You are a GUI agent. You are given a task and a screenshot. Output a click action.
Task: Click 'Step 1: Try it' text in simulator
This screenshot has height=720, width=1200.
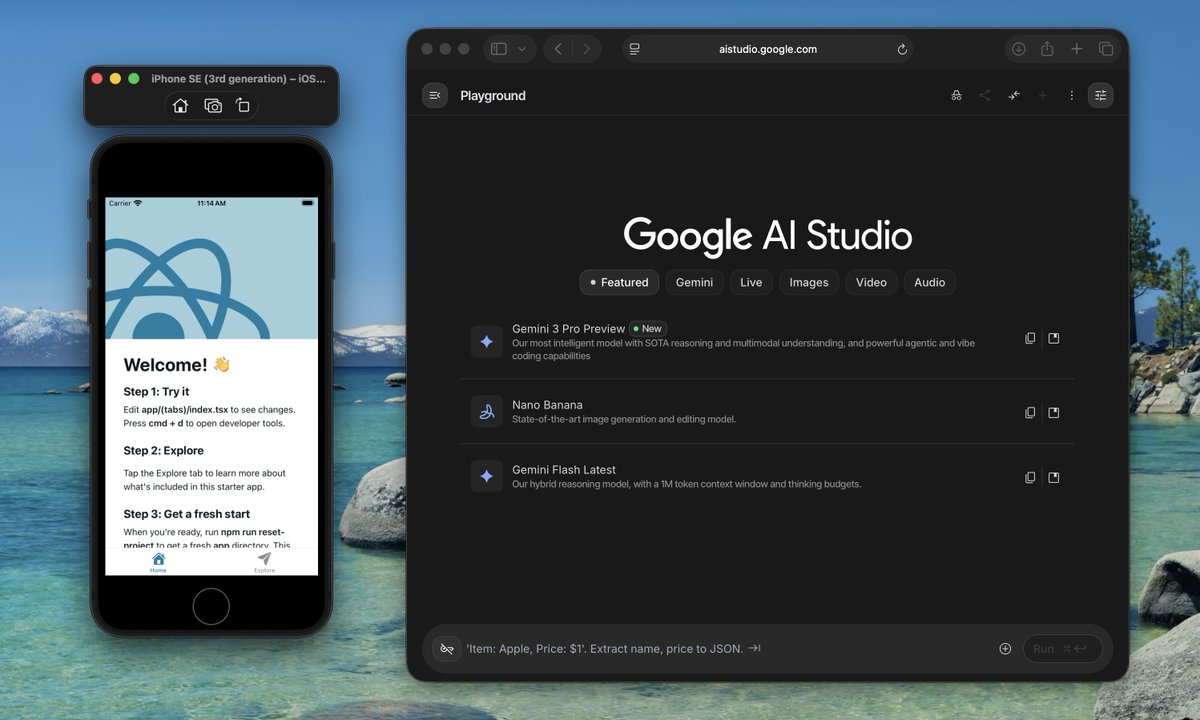click(156, 391)
